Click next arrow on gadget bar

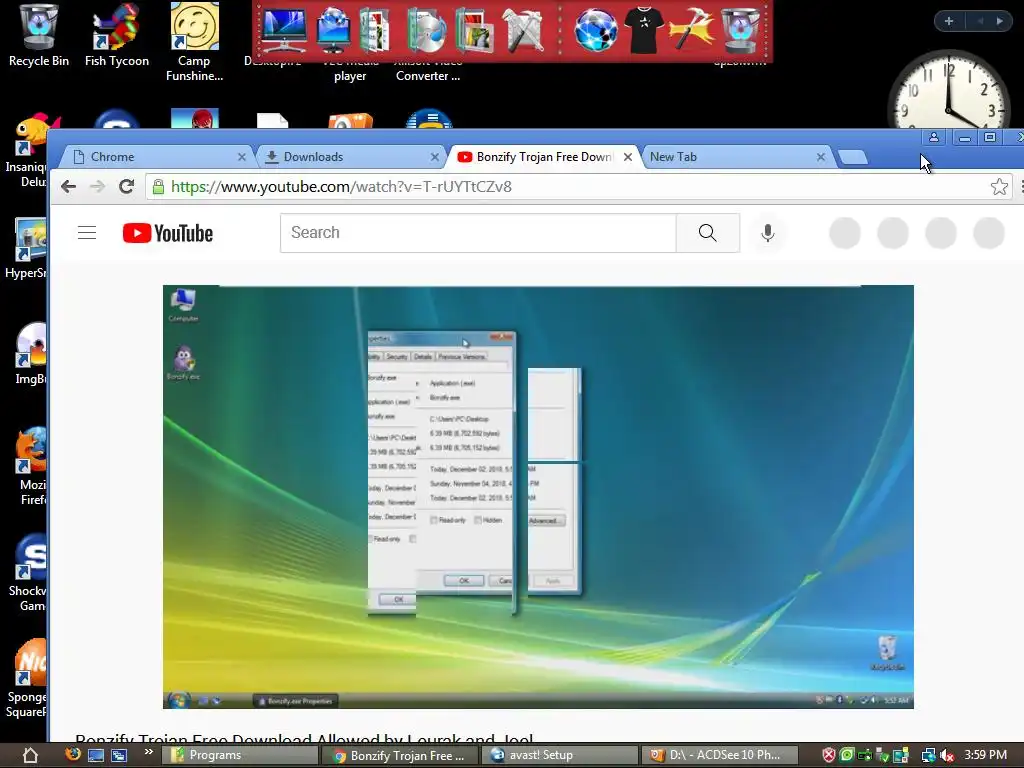(x=999, y=21)
